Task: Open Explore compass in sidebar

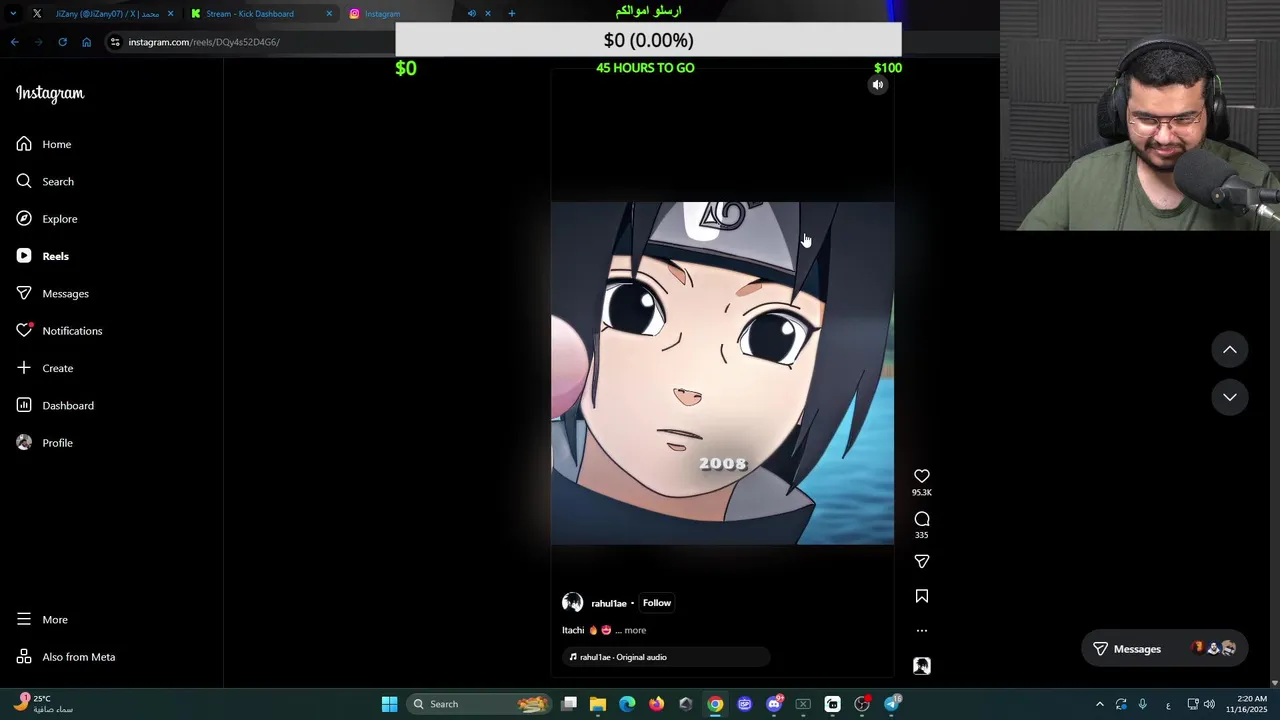Action: click(x=47, y=219)
